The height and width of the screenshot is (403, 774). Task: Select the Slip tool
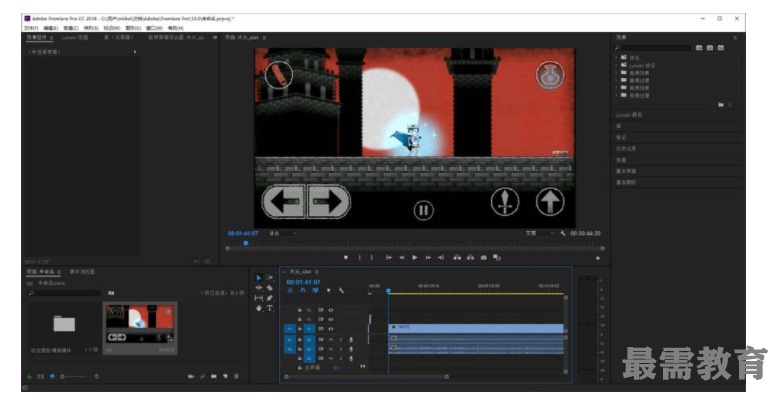point(259,298)
